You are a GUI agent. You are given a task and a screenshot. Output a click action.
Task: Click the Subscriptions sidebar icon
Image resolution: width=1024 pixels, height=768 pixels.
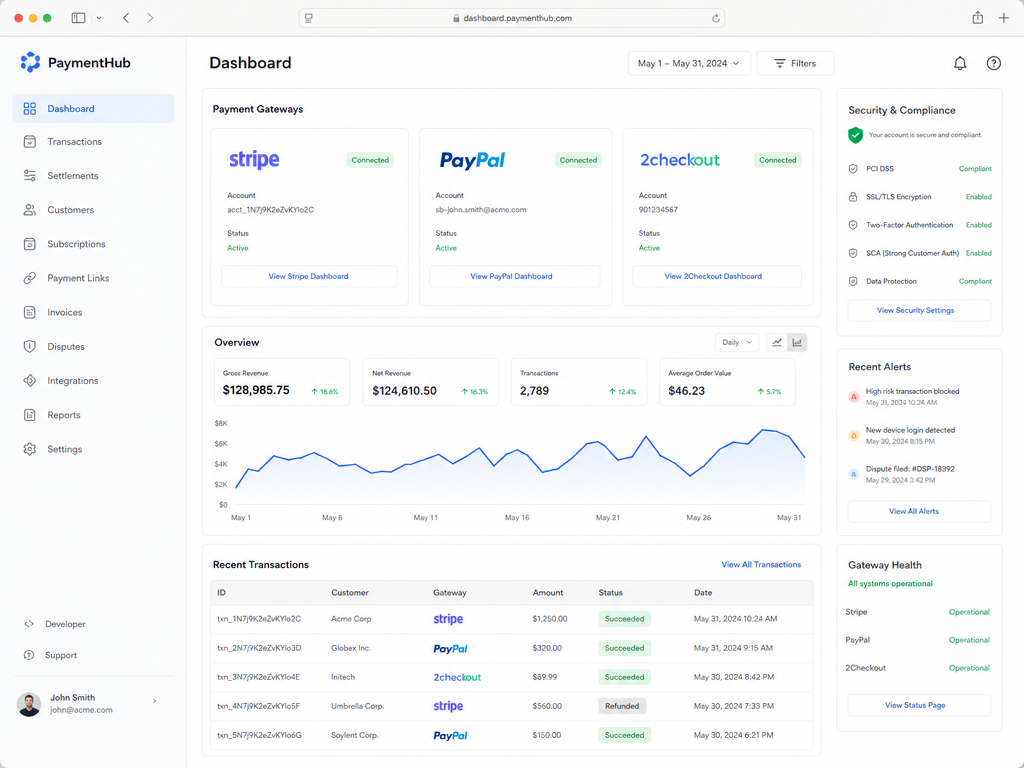(29, 244)
